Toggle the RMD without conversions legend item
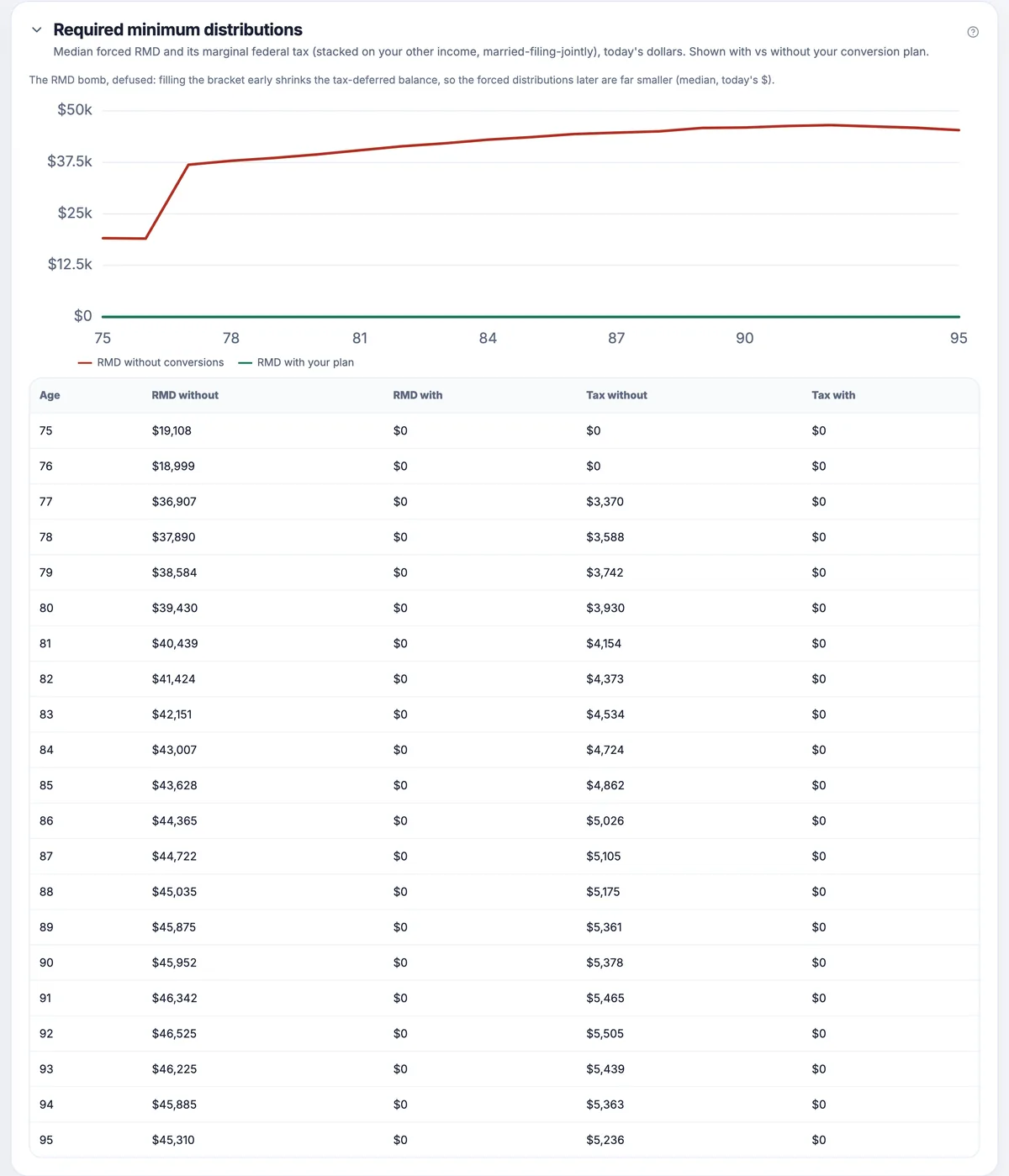The image size is (1009, 1176). click(x=151, y=362)
